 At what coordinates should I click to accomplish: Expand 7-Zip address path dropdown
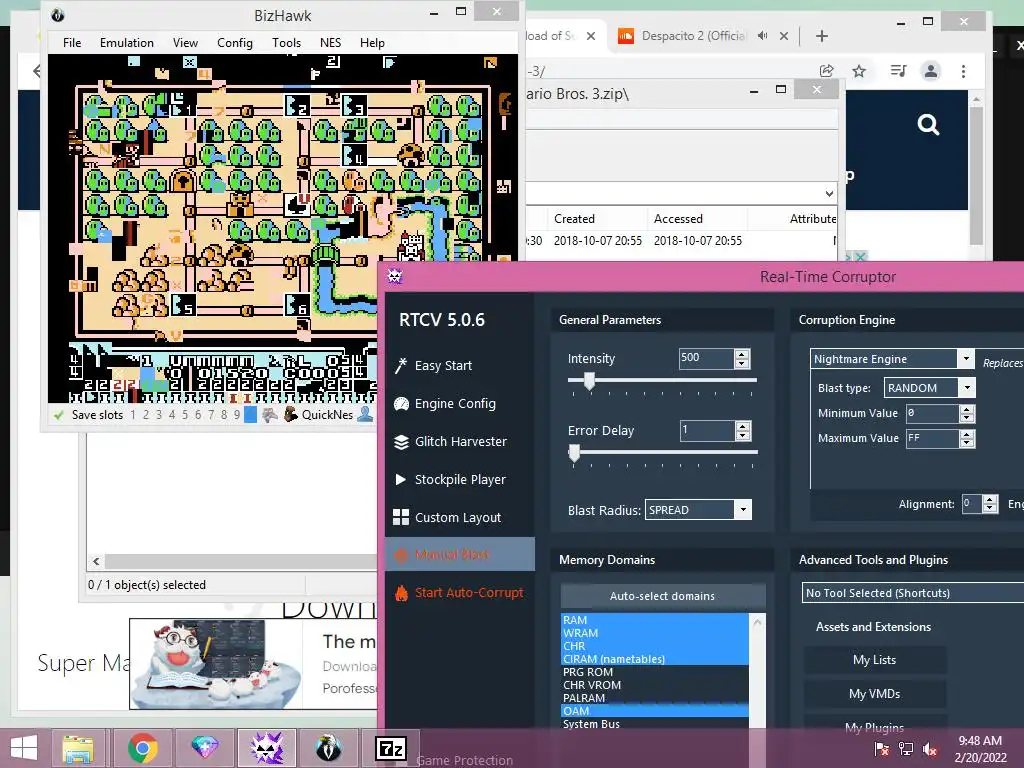tap(829, 193)
